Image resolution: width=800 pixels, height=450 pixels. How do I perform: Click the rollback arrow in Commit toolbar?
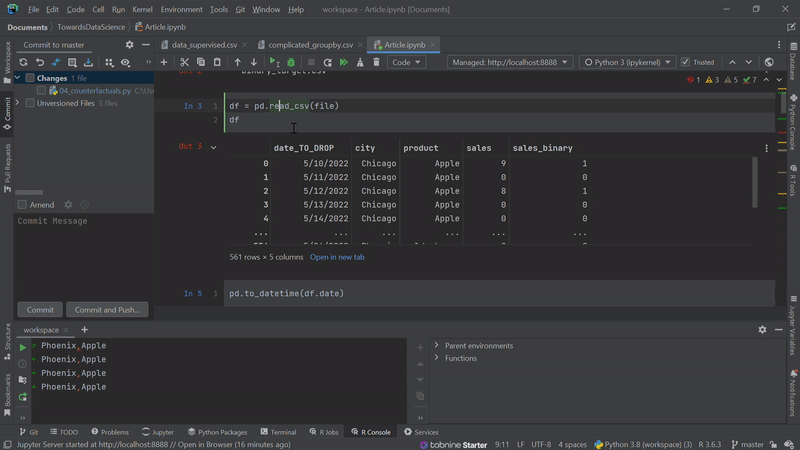tap(40, 62)
